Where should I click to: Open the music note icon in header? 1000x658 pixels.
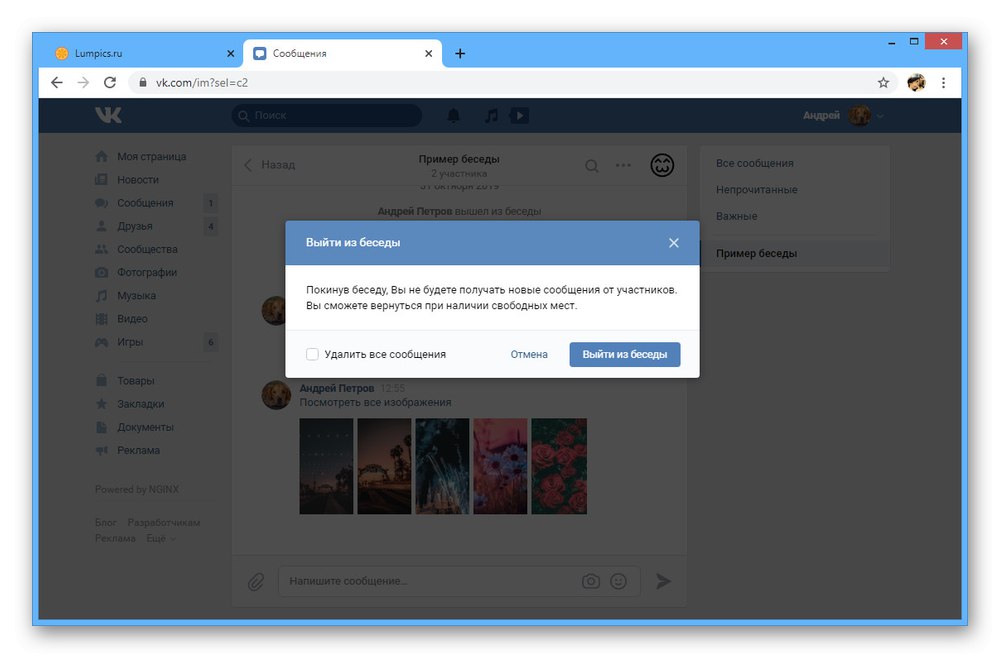pyautogui.click(x=491, y=115)
